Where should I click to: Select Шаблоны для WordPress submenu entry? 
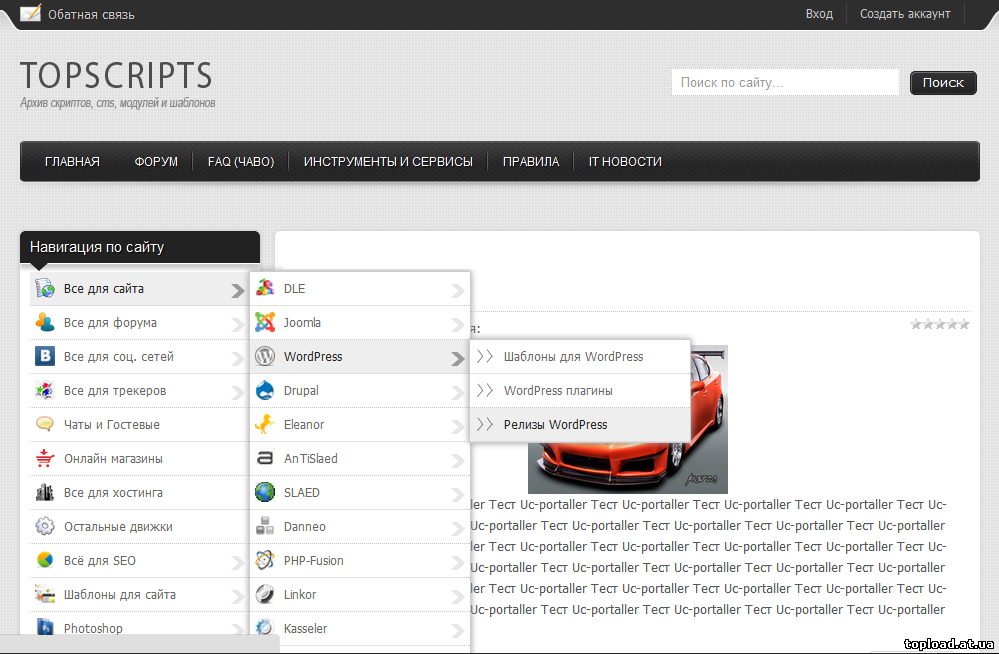pyautogui.click(x=580, y=356)
